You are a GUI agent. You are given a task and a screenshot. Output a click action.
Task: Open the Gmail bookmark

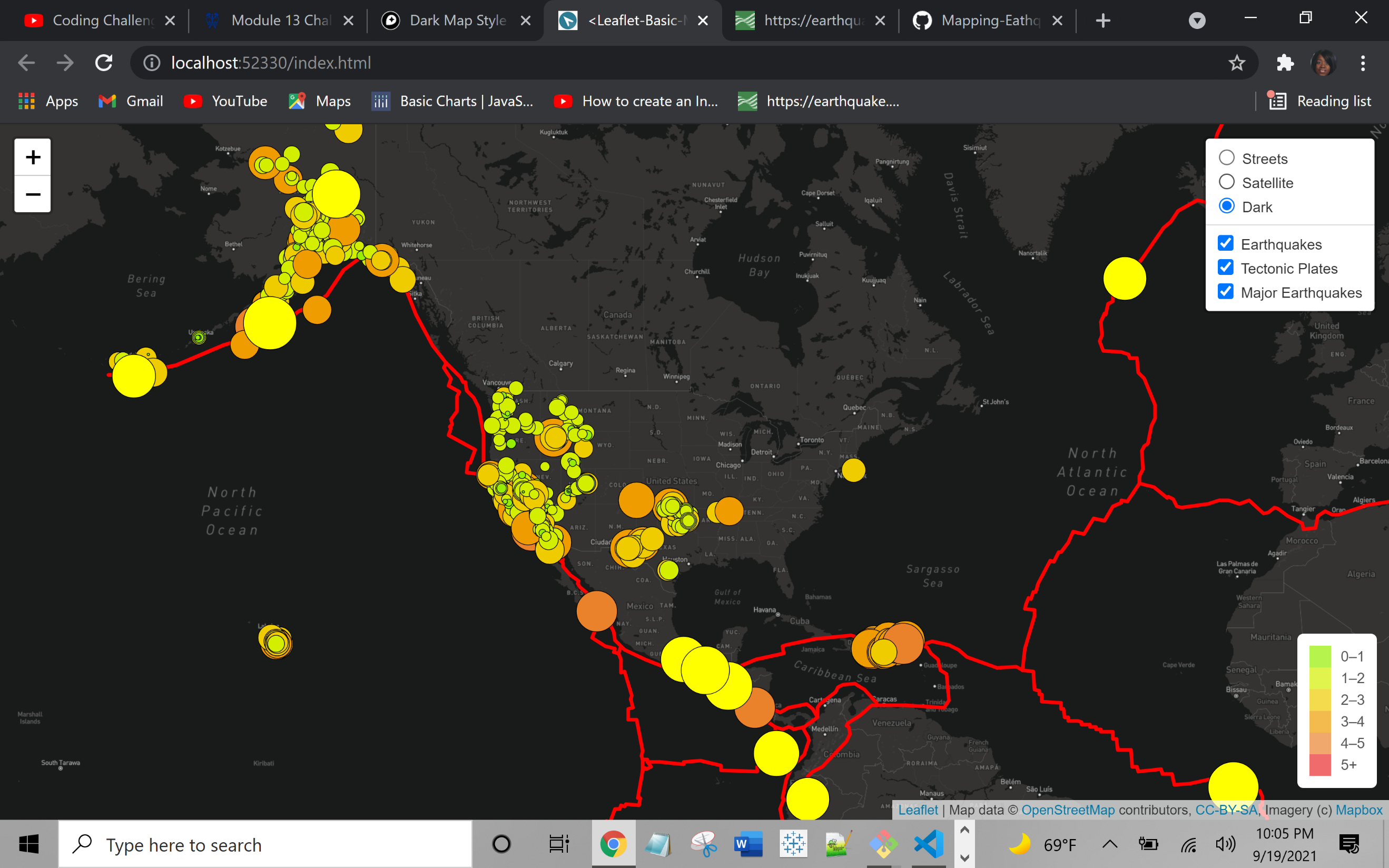click(x=131, y=101)
